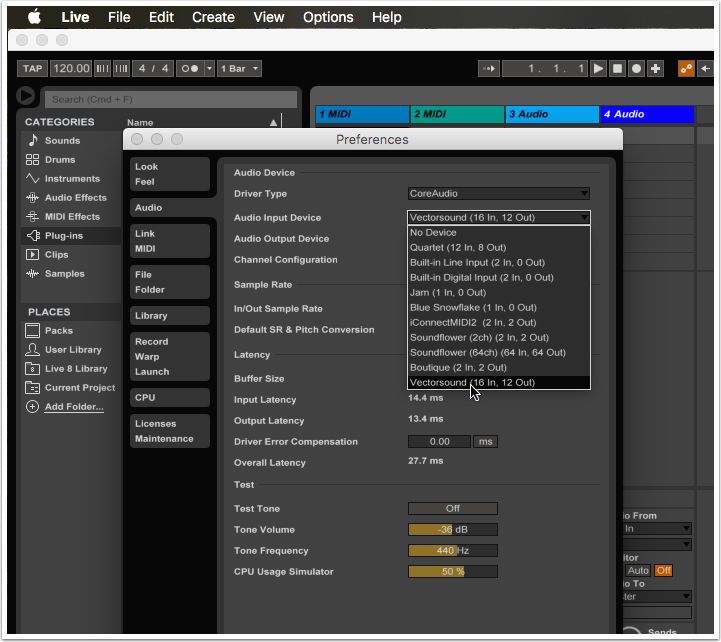The image size is (721, 642).
Task: Open the Driver Type CoreAudio dropdown
Action: [x=498, y=193]
